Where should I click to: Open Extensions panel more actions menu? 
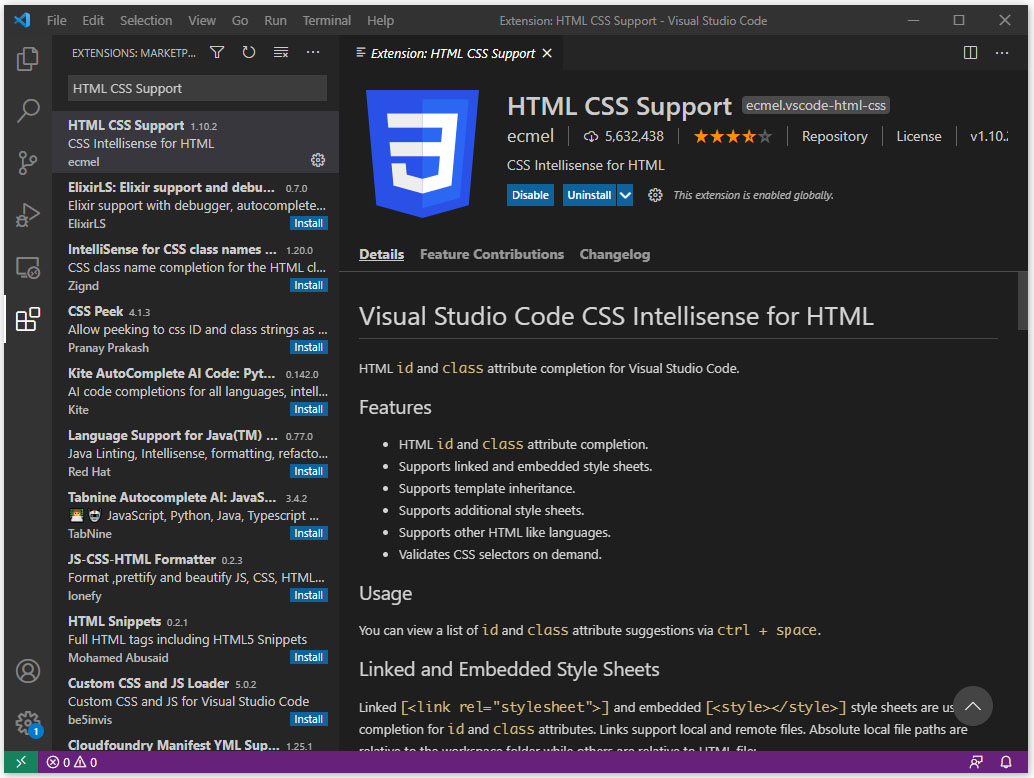pos(313,52)
